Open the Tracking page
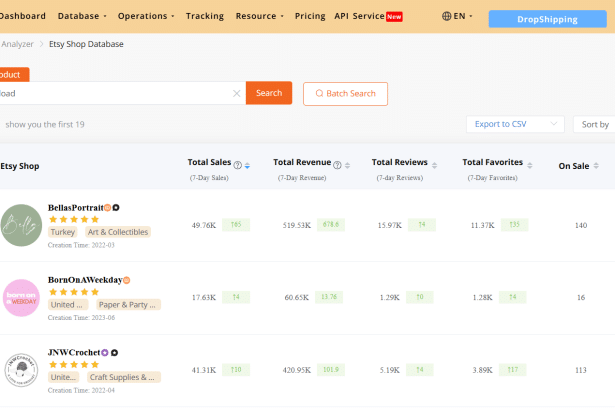 (205, 16)
